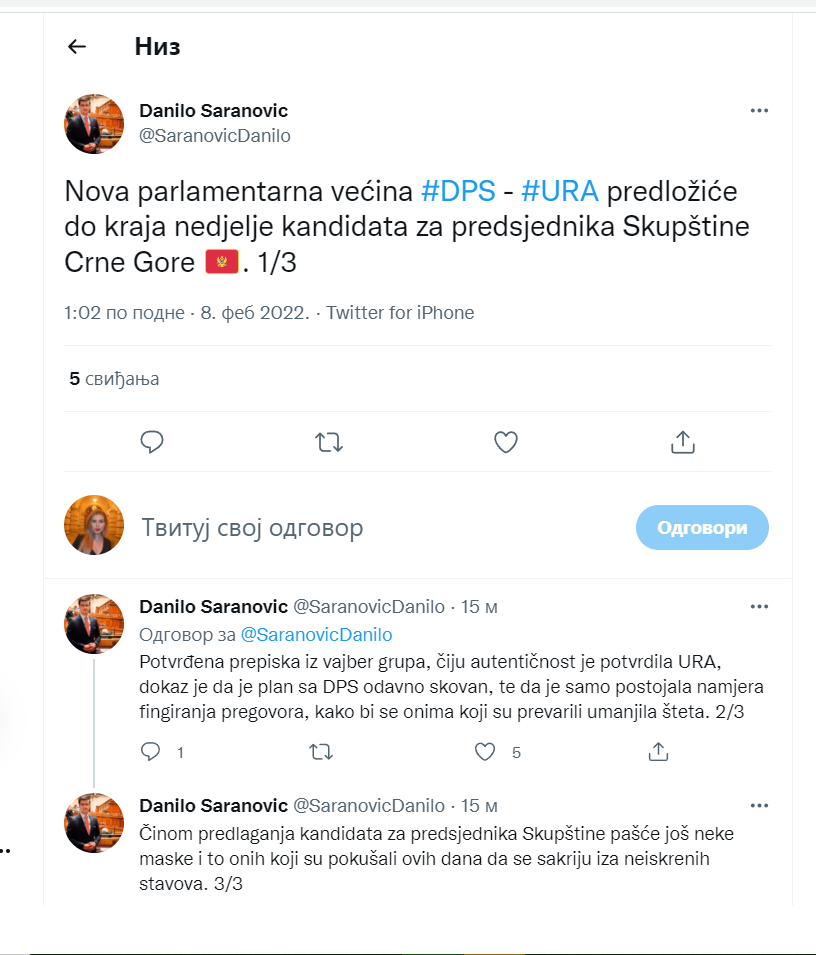Click reply icon under the main tweet
816x955 pixels.
(152, 442)
